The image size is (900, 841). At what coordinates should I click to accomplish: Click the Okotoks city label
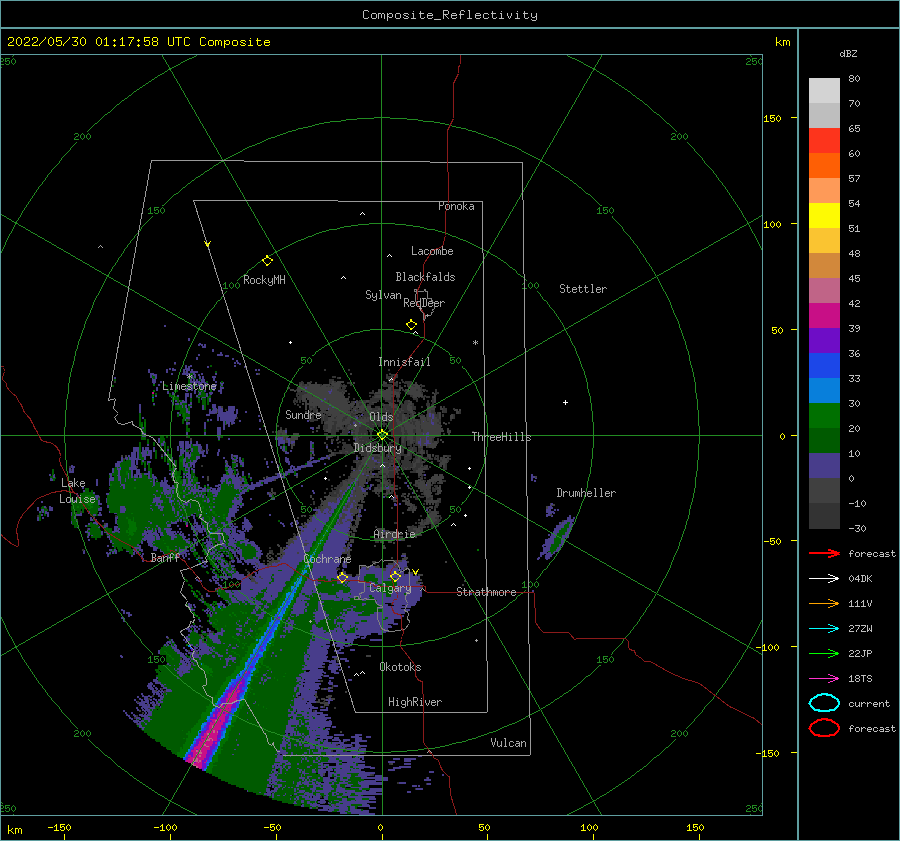[400, 667]
